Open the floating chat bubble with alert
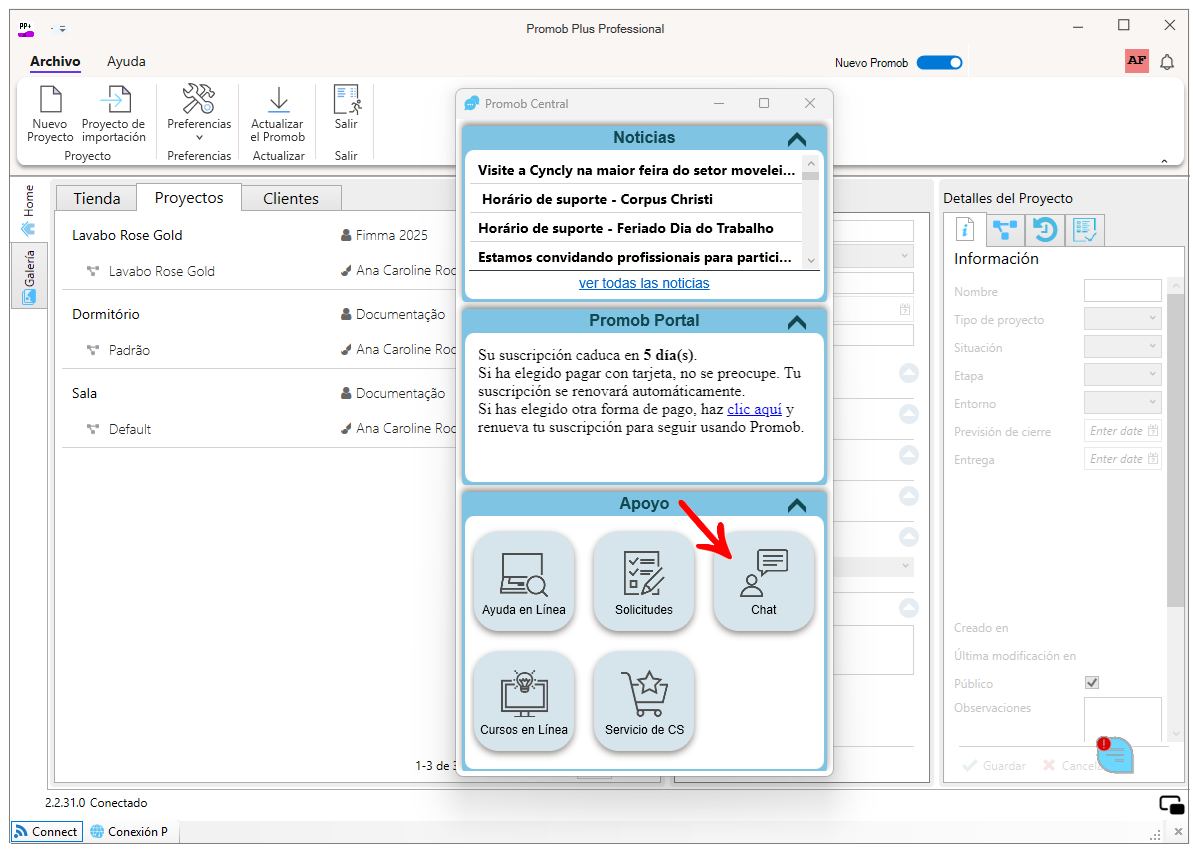Image resolution: width=1193 pixels, height=850 pixels. [1115, 754]
